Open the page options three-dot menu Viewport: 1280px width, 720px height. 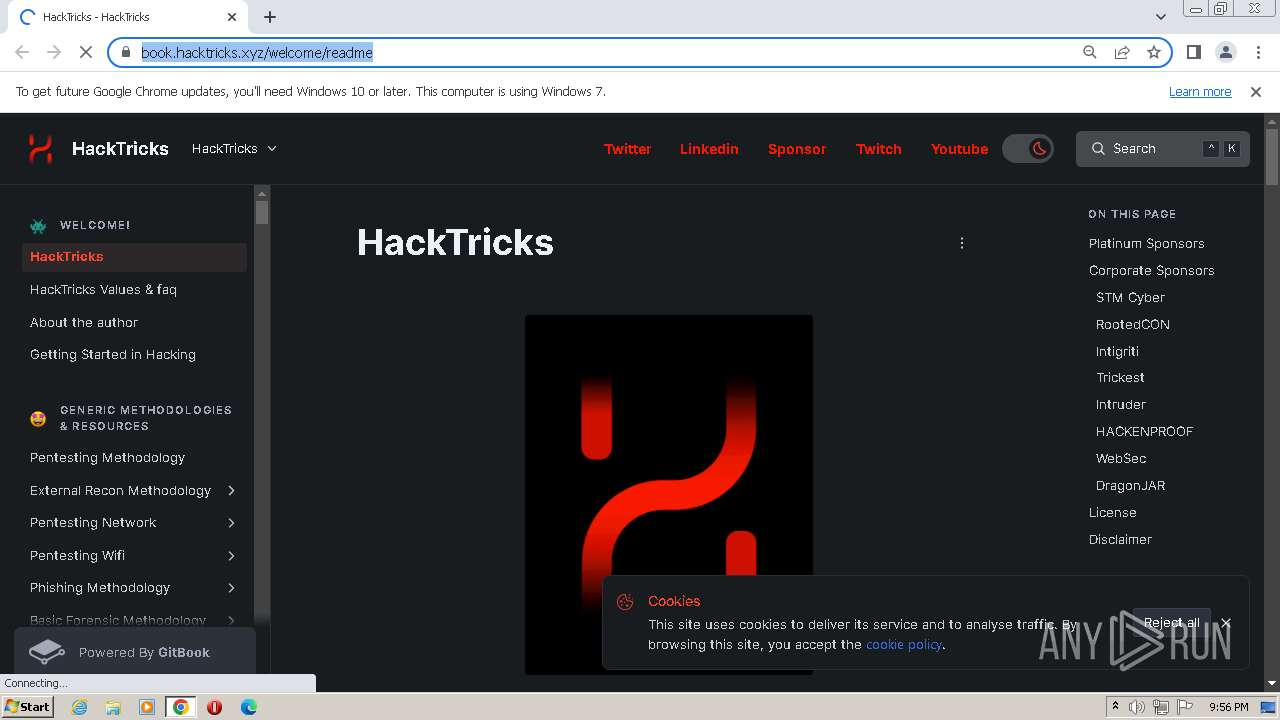pyautogui.click(x=962, y=243)
